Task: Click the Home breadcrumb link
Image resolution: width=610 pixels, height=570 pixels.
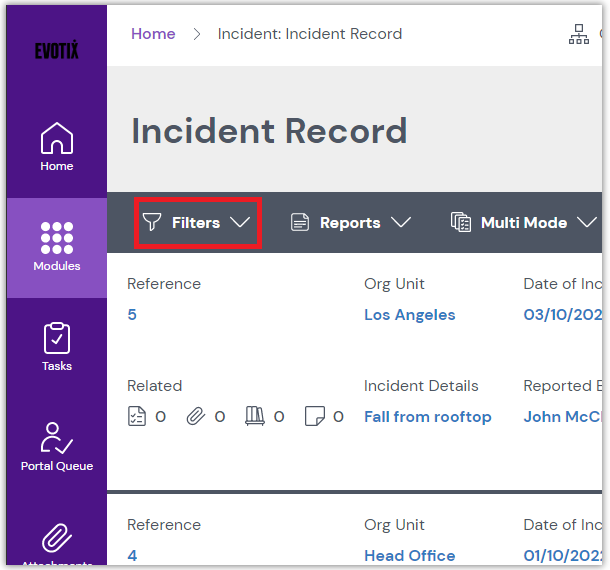Action: 153,34
